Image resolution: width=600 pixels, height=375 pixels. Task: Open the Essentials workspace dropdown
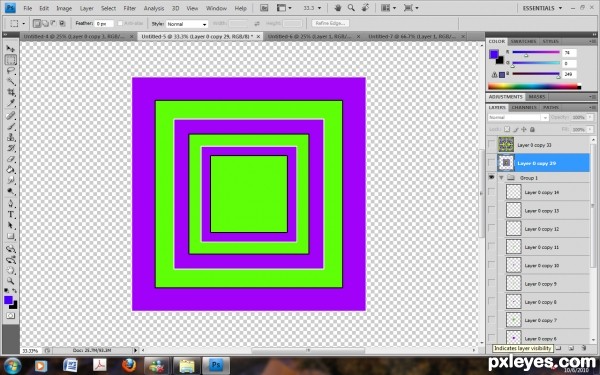pos(542,8)
